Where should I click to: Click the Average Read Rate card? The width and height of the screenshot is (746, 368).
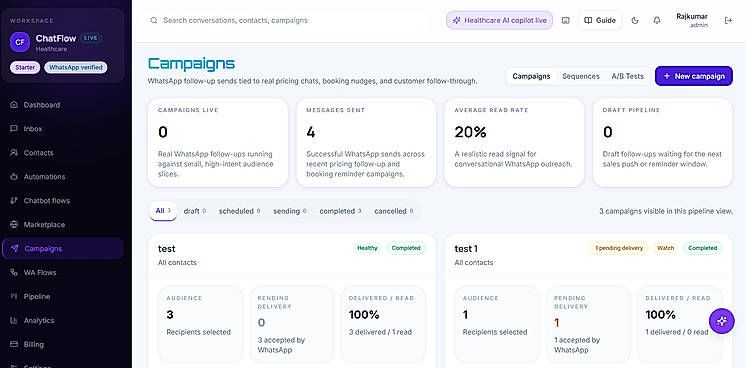click(x=514, y=143)
